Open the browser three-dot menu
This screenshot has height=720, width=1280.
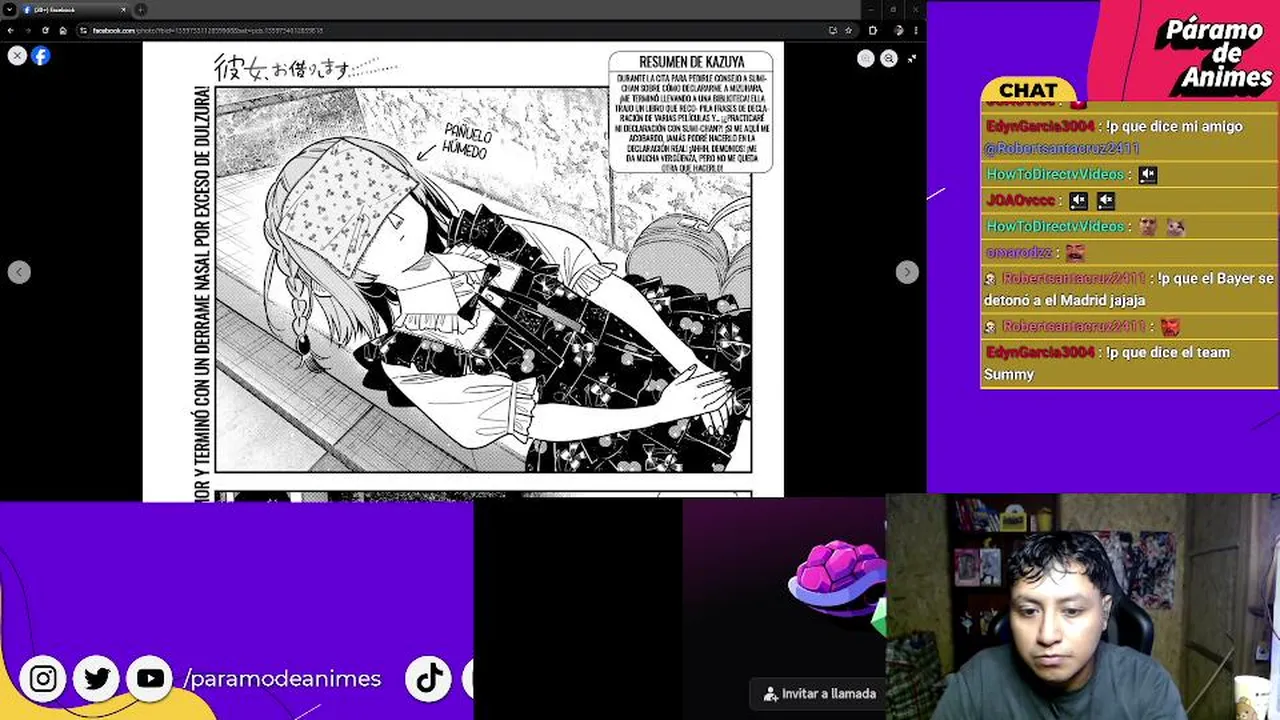916,30
